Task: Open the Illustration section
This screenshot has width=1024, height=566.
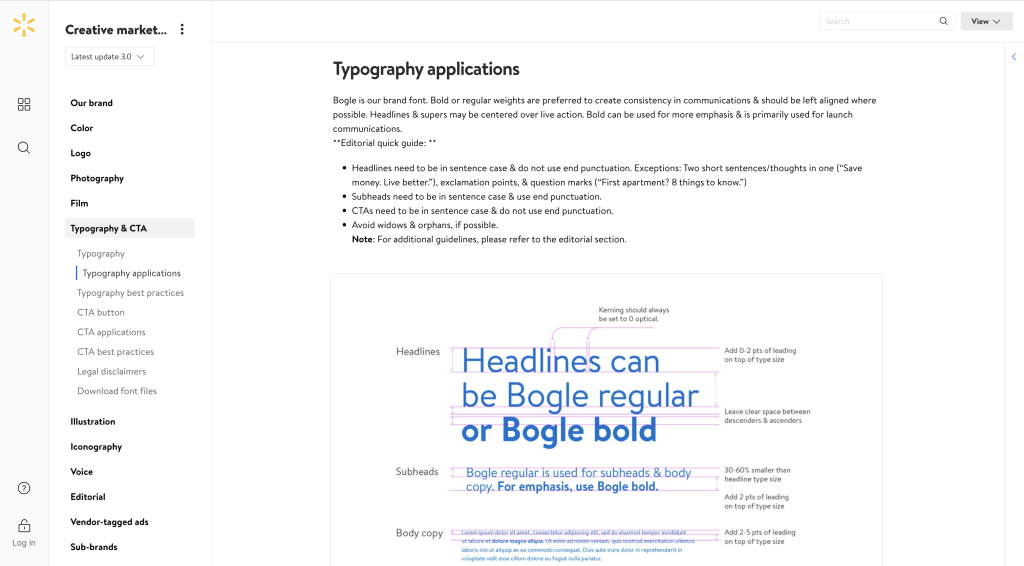Action: click(93, 422)
